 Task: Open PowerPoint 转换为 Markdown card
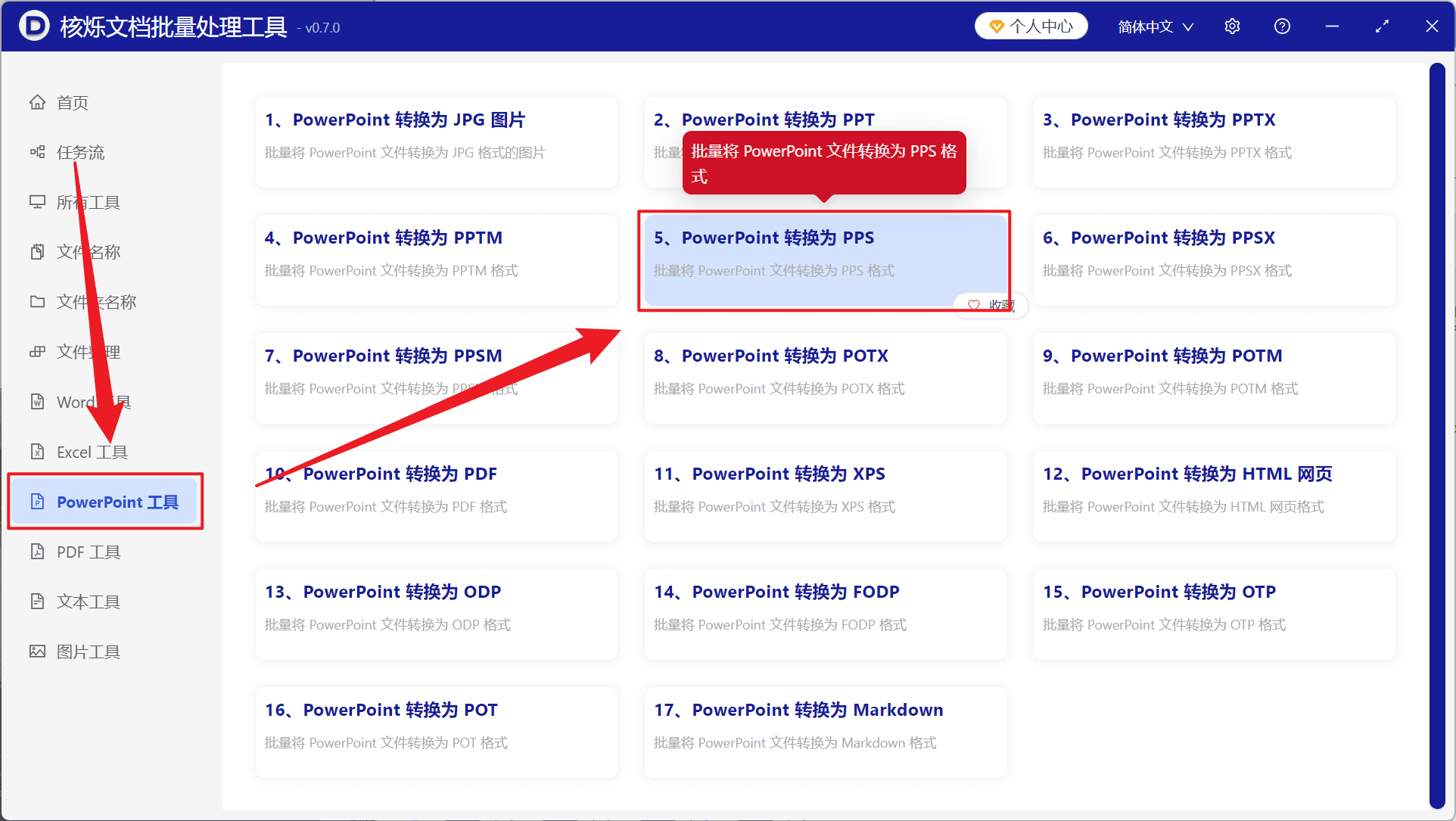click(x=825, y=732)
